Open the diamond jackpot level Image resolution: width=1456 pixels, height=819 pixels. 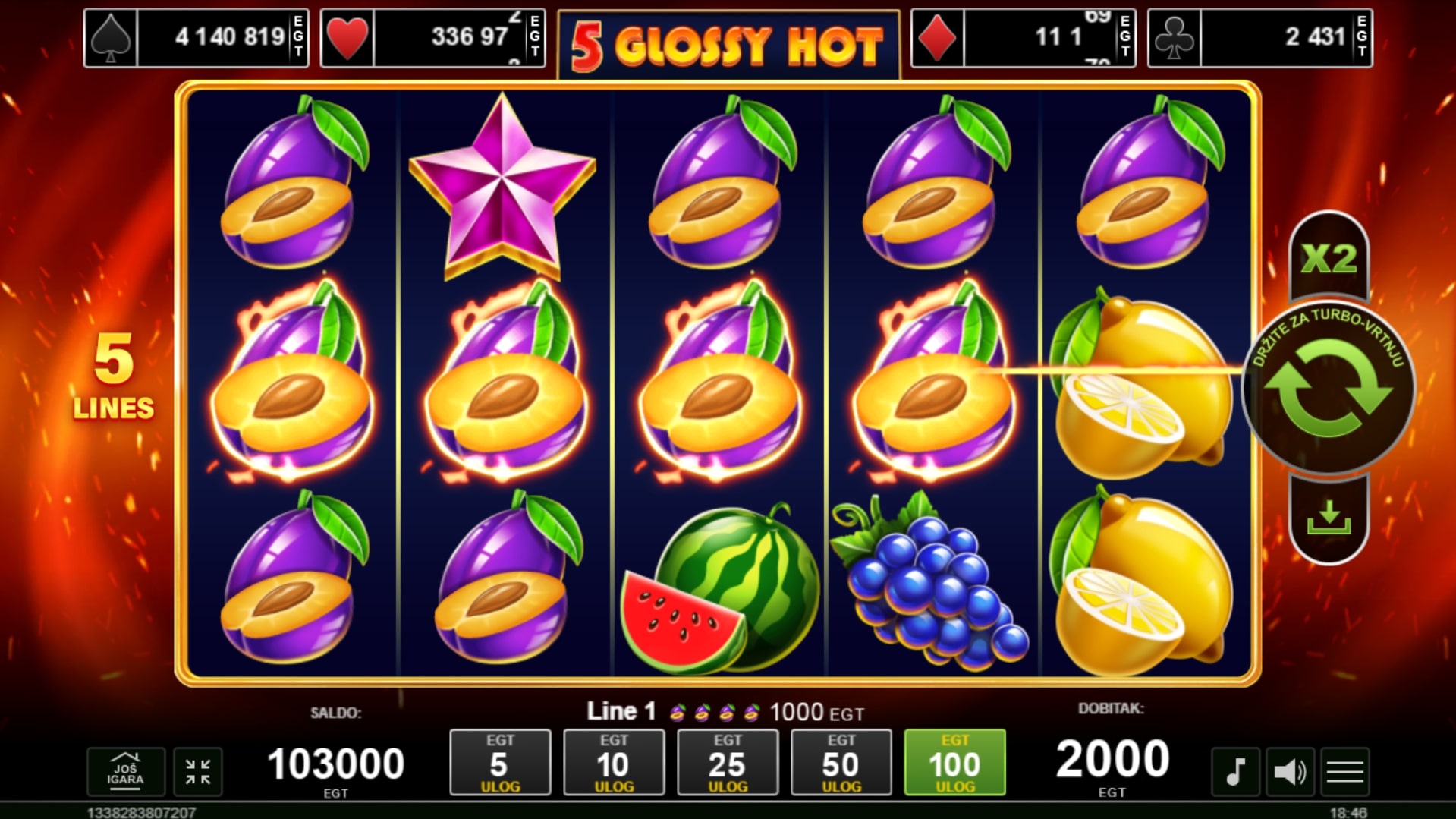pyautogui.click(x=1023, y=38)
